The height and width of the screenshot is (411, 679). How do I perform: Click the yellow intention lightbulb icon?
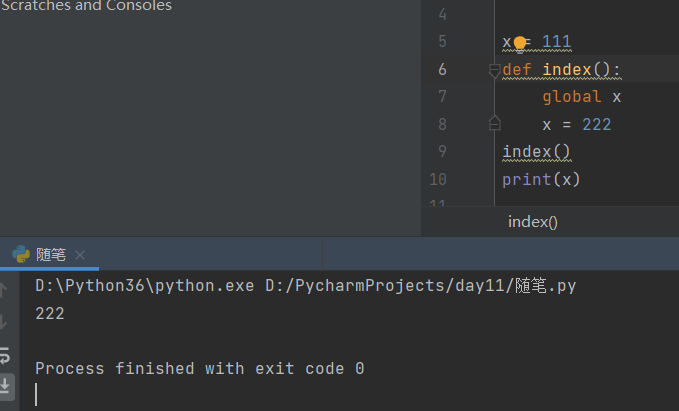pos(520,43)
